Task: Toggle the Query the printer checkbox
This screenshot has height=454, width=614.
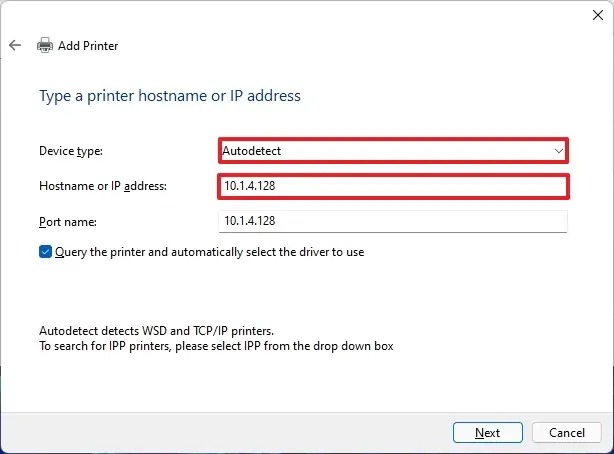Action: pos(45,252)
